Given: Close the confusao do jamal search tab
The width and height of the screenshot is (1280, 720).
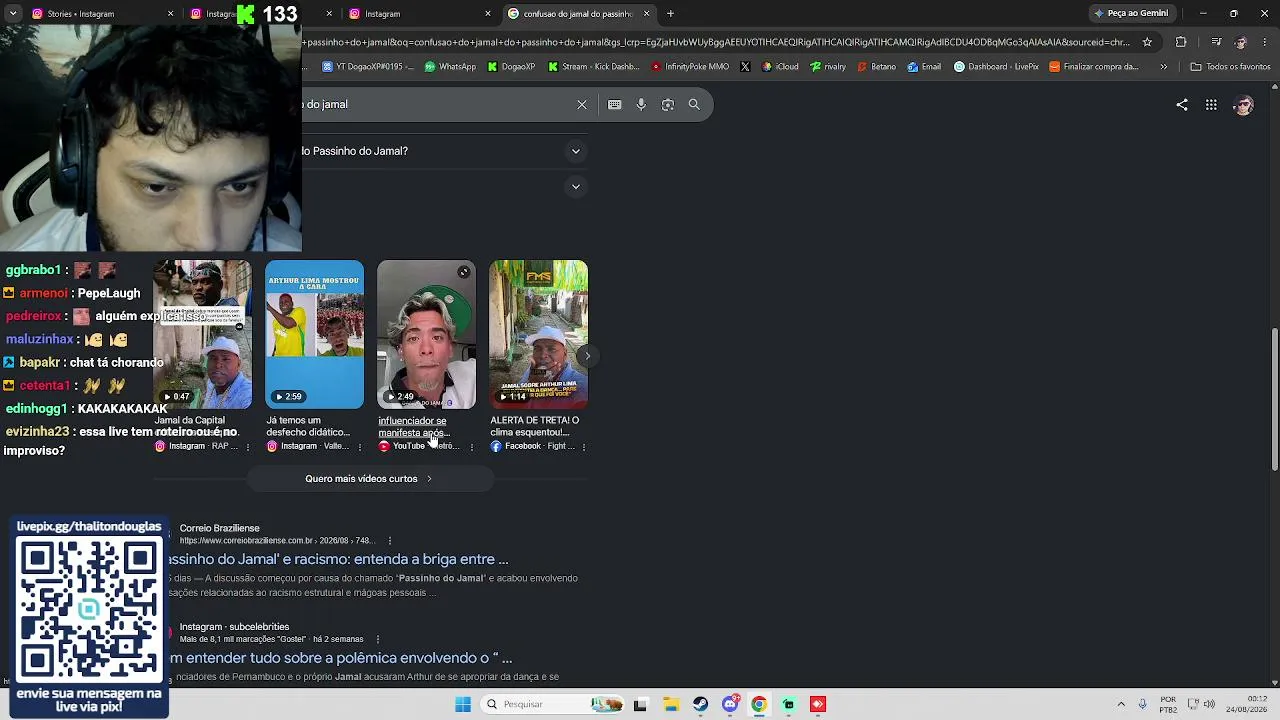Looking at the screenshot, I should pos(646,14).
